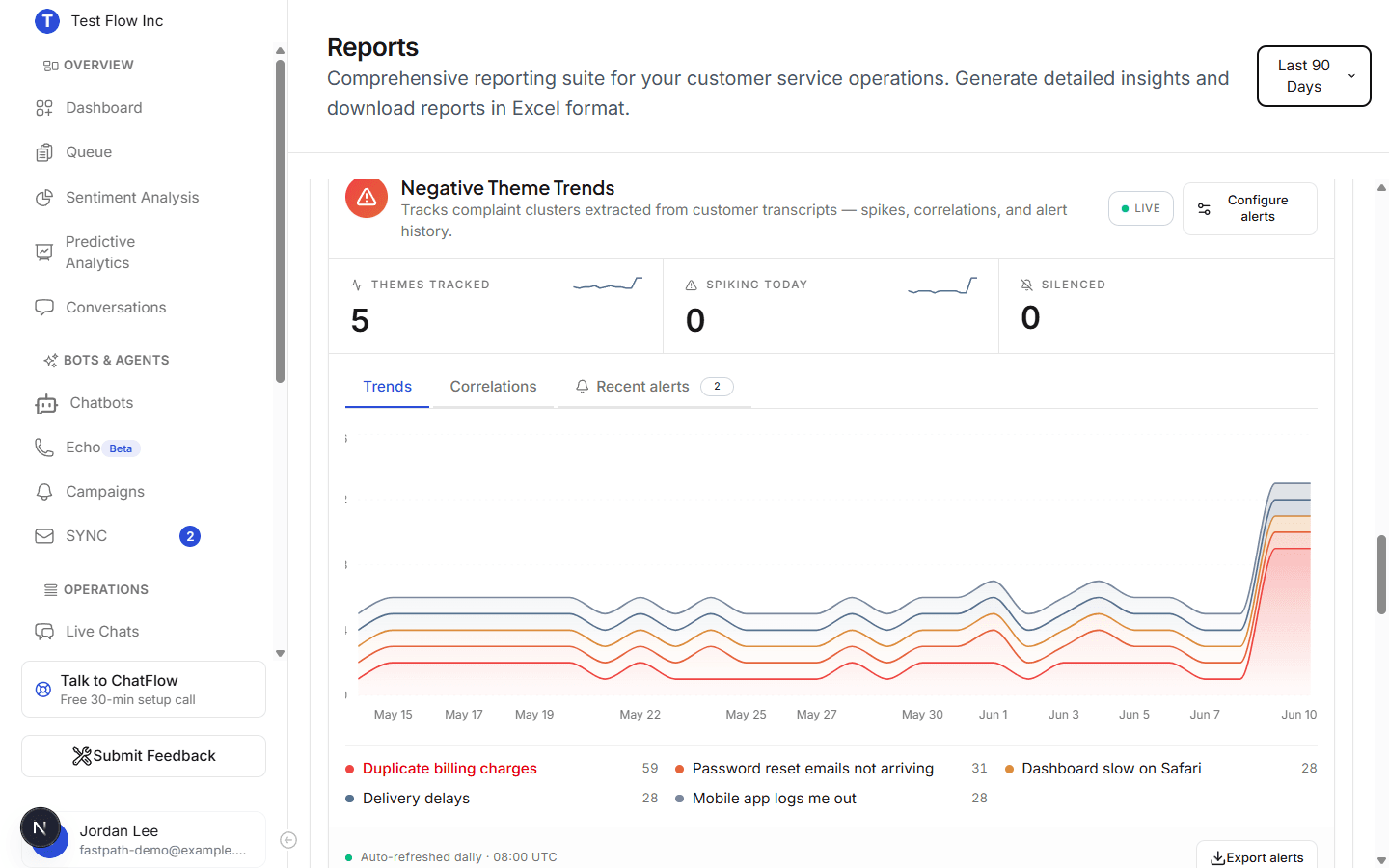
Task: Click the orange Dashboard slow on Safari dot
Action: (x=1010, y=770)
